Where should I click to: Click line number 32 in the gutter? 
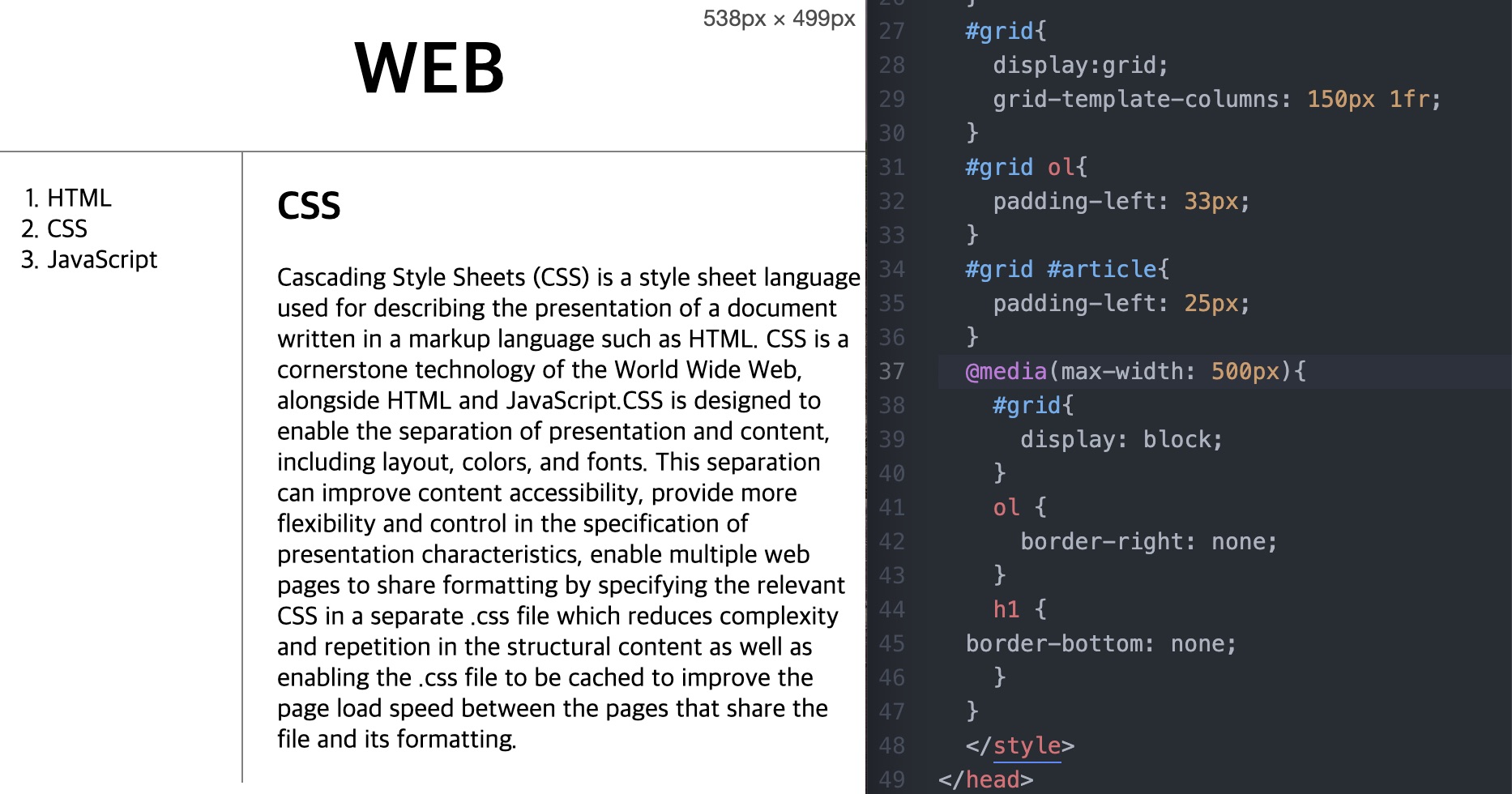tap(891, 201)
